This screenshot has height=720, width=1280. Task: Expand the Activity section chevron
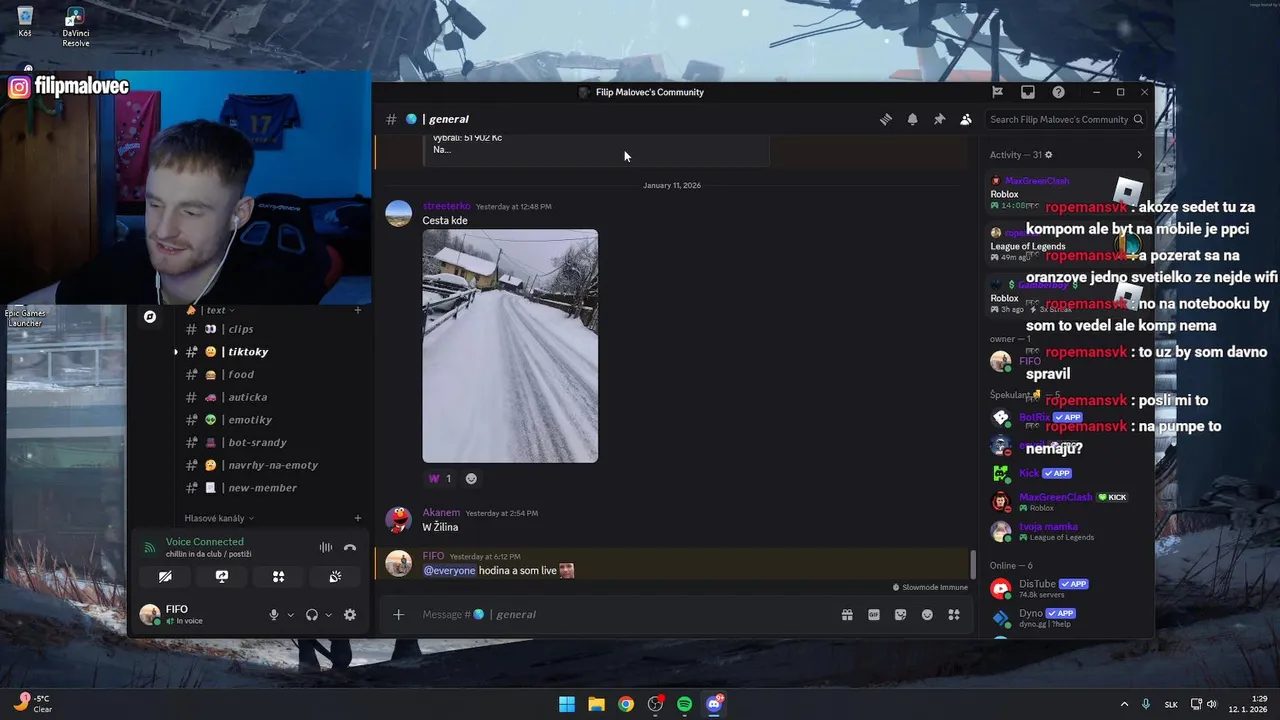(1139, 155)
